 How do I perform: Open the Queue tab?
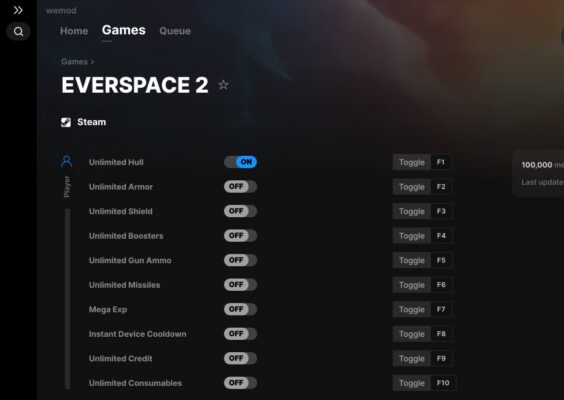coord(175,31)
